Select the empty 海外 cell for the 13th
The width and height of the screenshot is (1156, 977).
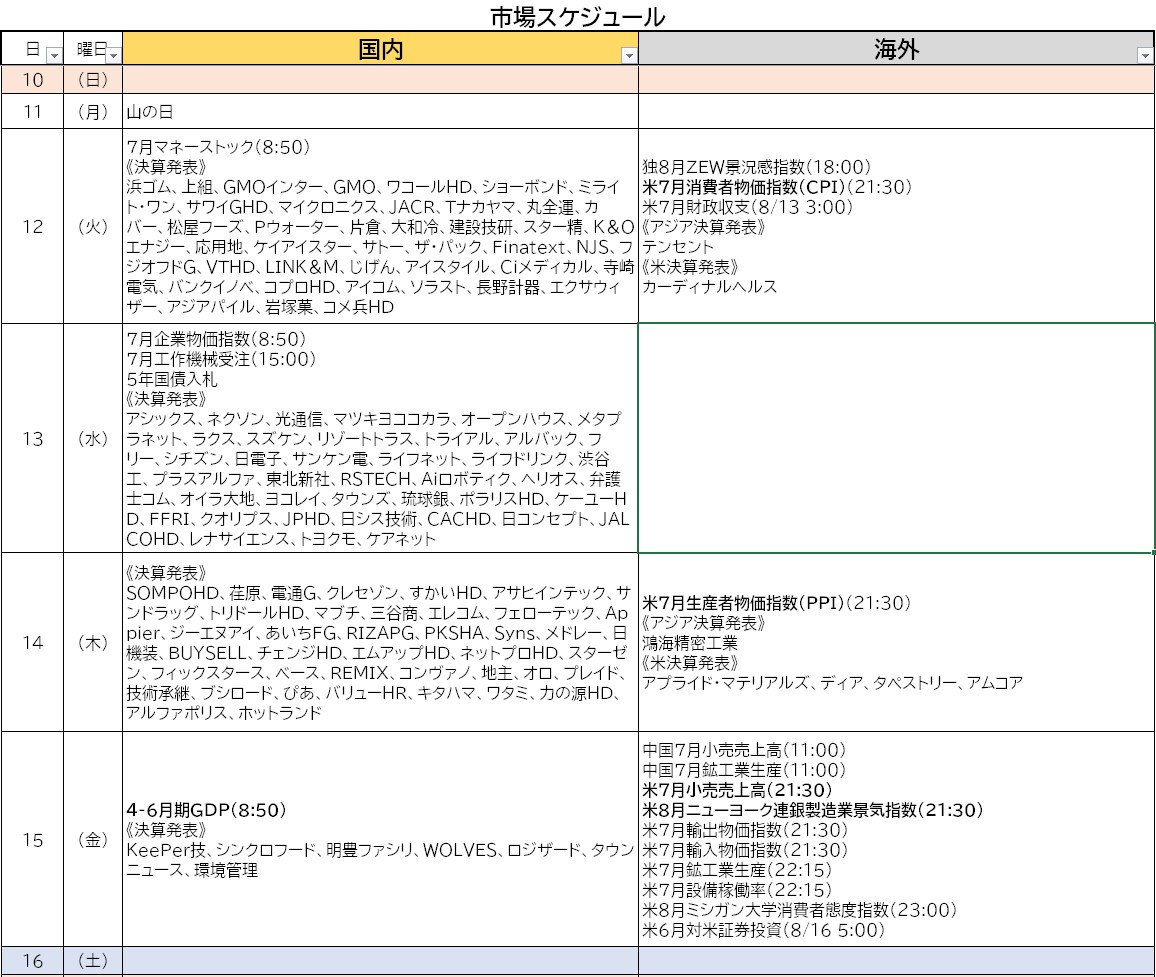pos(896,438)
